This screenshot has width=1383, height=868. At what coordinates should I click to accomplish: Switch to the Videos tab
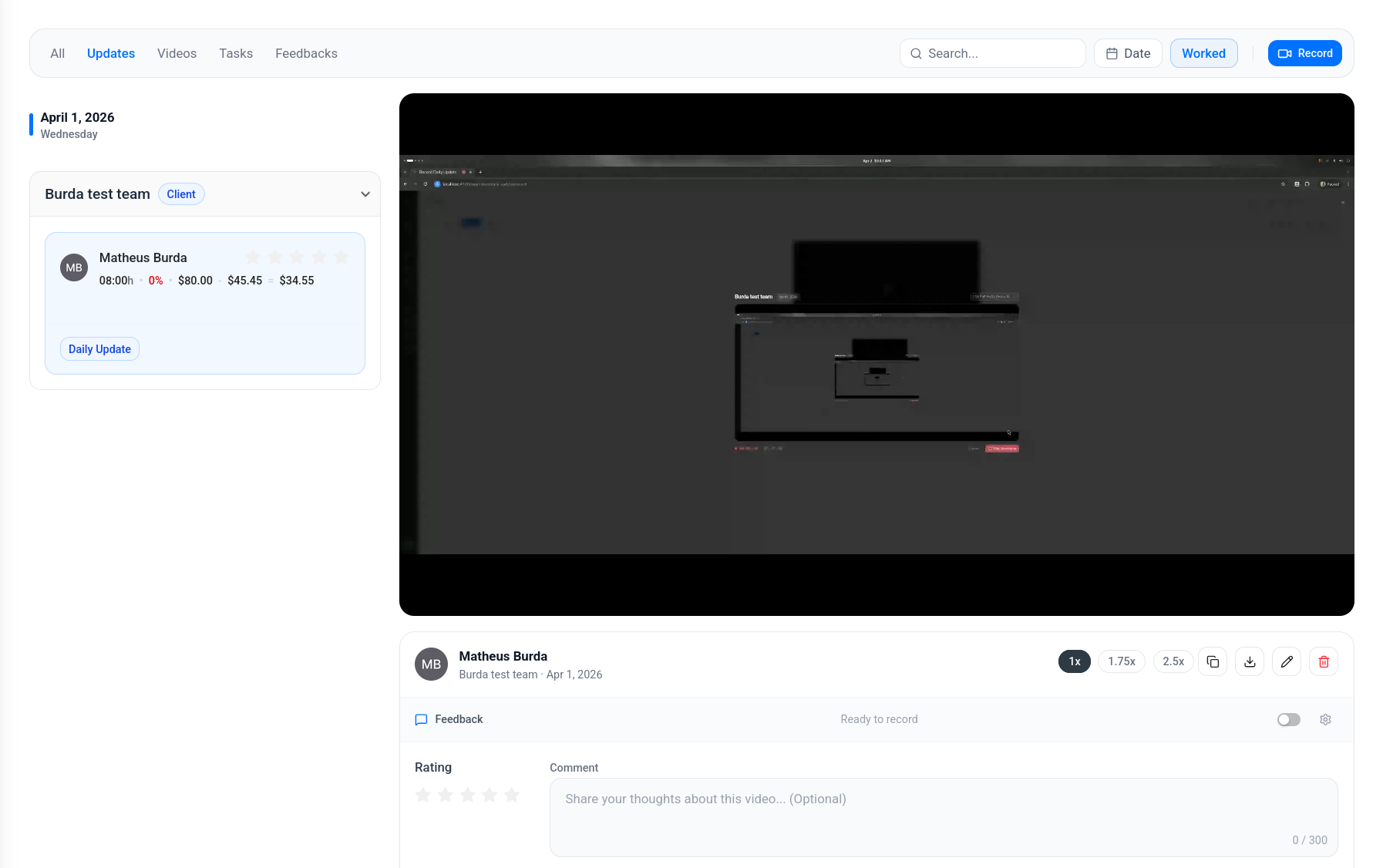pos(177,53)
